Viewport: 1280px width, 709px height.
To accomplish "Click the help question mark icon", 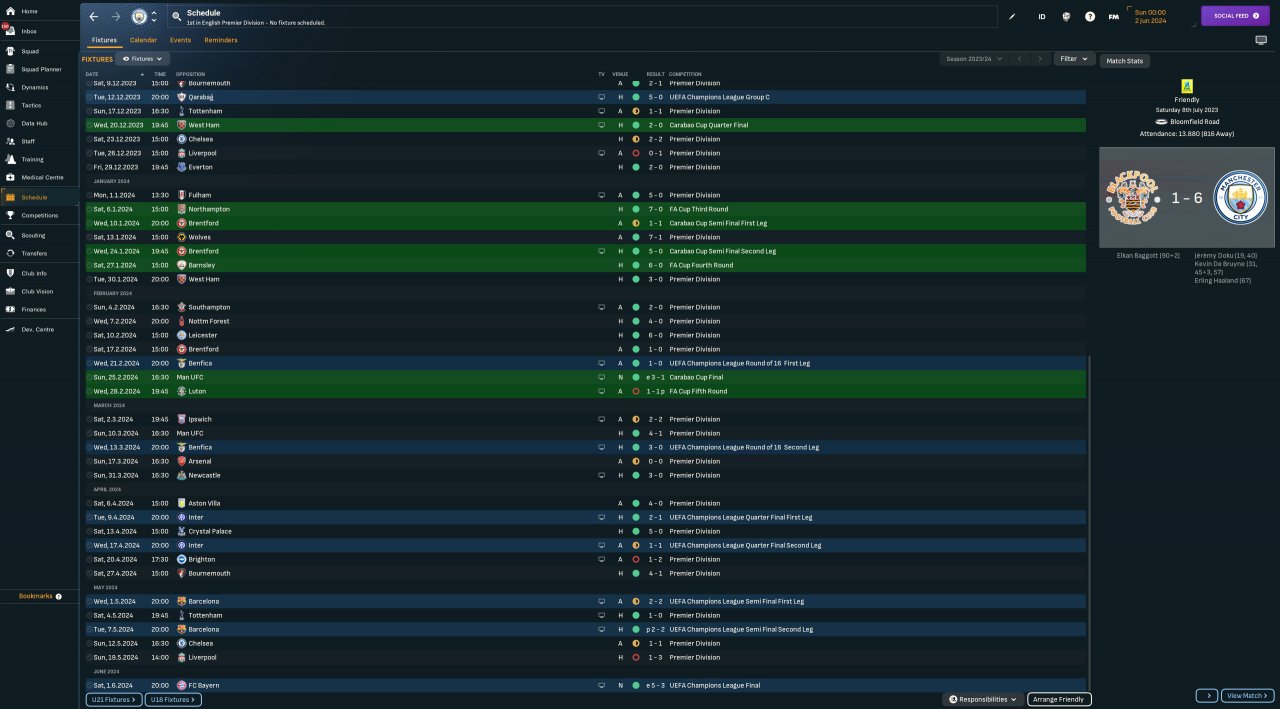I will coord(1090,17).
